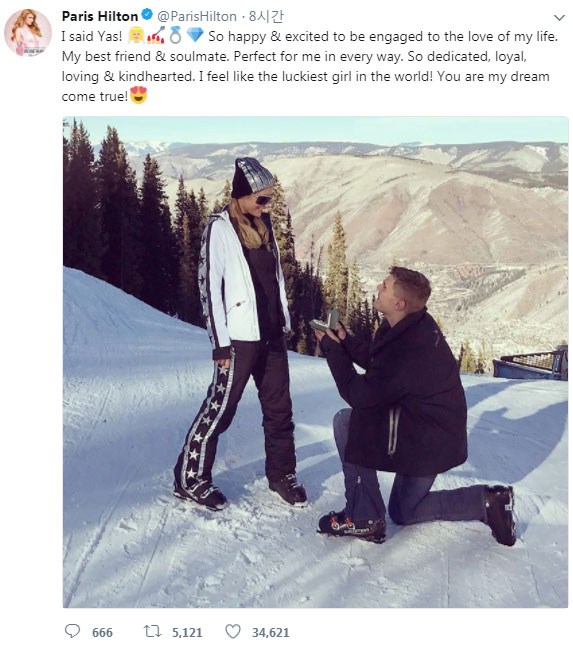Click the 666 replies count

(102, 632)
